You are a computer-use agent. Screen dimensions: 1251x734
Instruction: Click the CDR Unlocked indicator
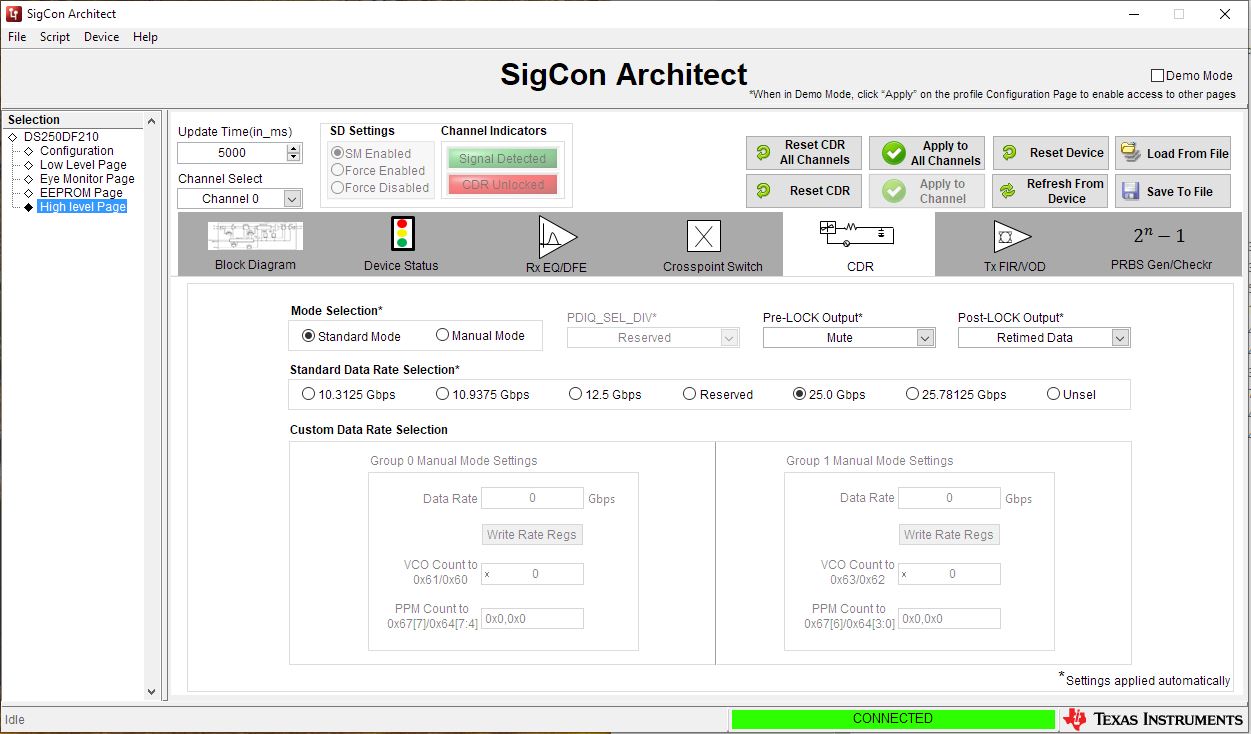click(x=503, y=185)
